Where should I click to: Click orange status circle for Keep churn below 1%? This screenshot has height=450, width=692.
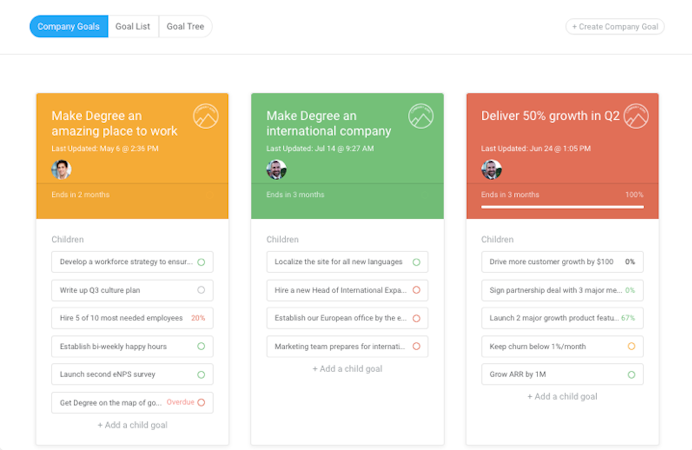[632, 346]
